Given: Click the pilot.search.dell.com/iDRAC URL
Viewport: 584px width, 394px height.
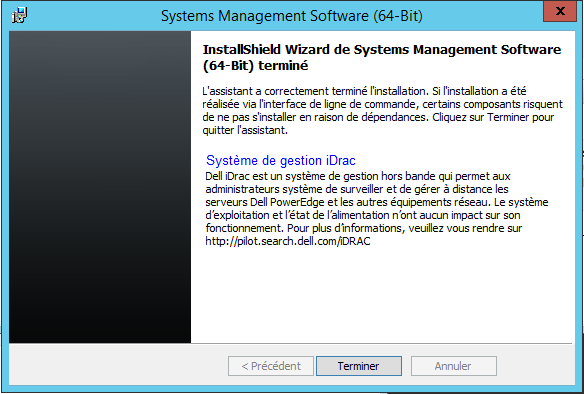Looking at the screenshot, I should click(288, 241).
